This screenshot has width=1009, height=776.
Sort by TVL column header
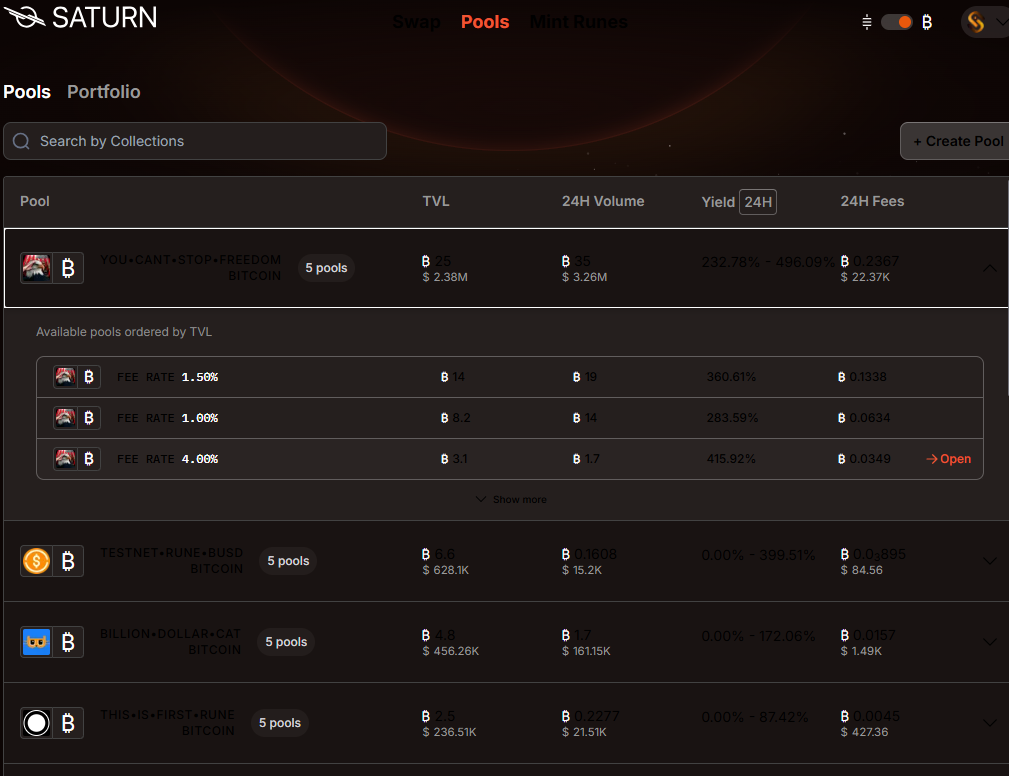[x=436, y=201]
